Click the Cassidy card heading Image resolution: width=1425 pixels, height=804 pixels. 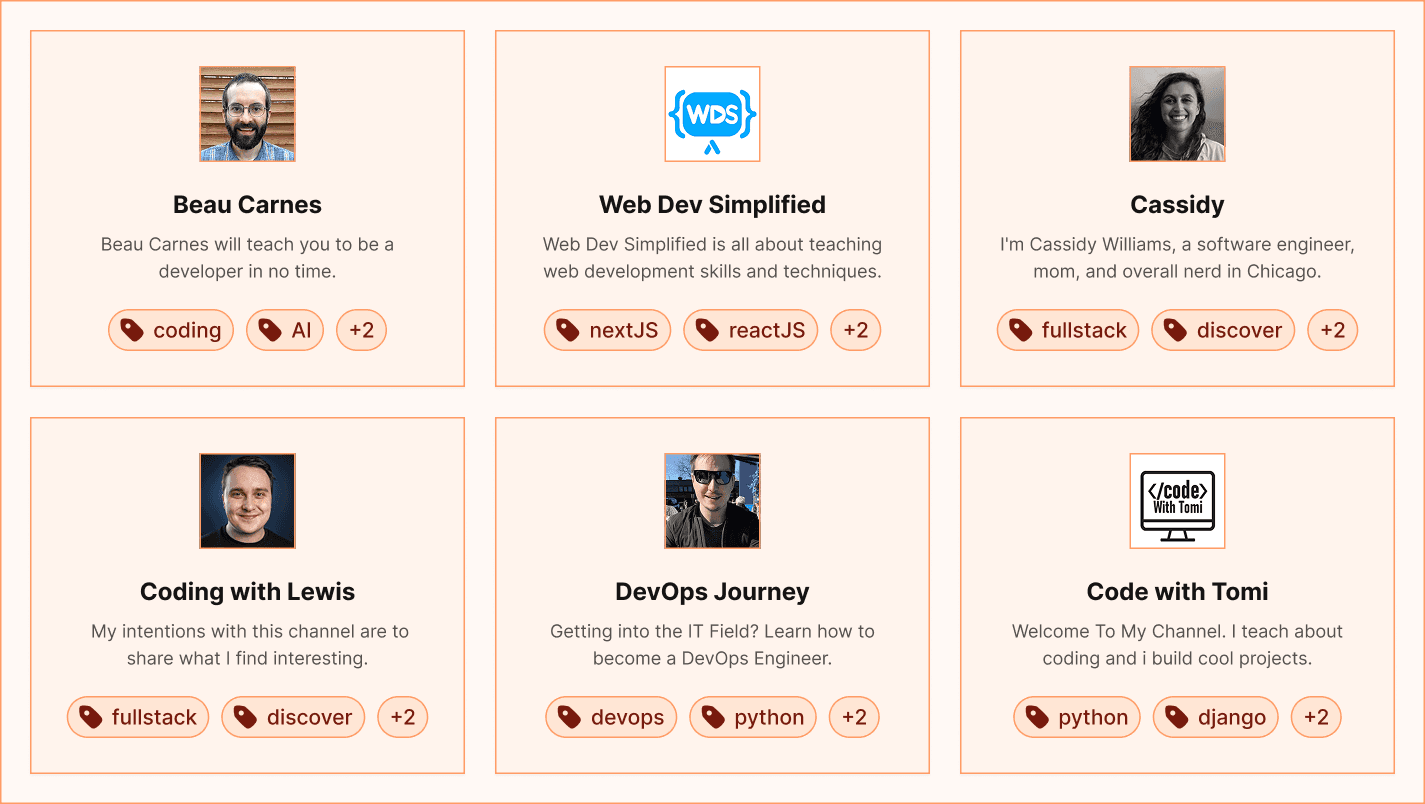1177,205
